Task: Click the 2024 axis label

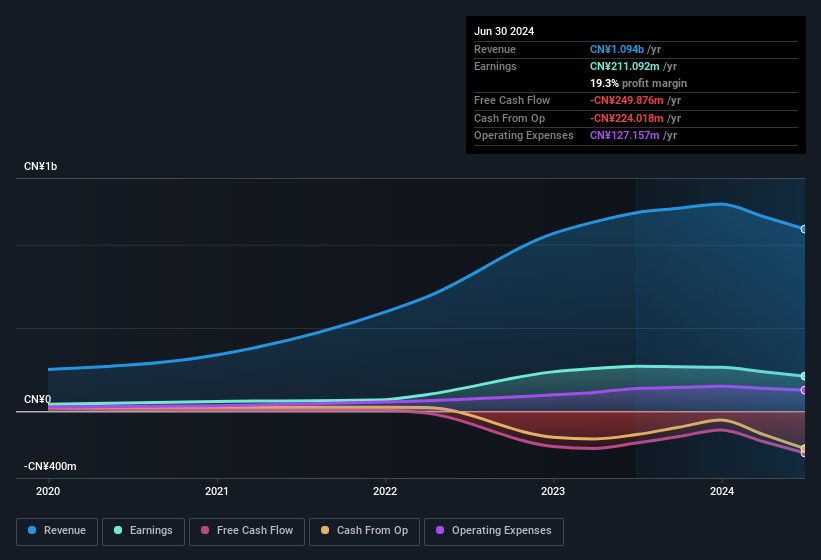Action: (722, 491)
